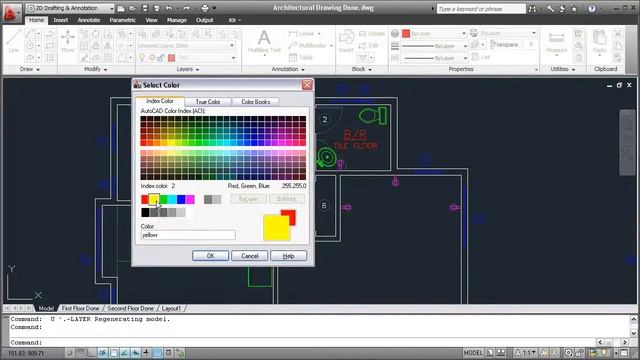Image resolution: width=640 pixels, height=360 pixels.
Task: Toggle Quick Properties in the status bar
Action: coord(168,353)
